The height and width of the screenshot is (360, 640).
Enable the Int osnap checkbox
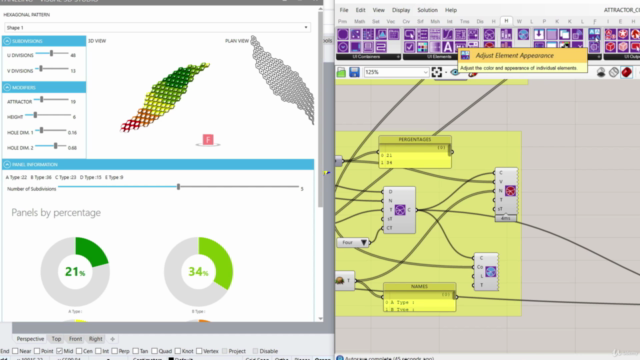coord(98,351)
